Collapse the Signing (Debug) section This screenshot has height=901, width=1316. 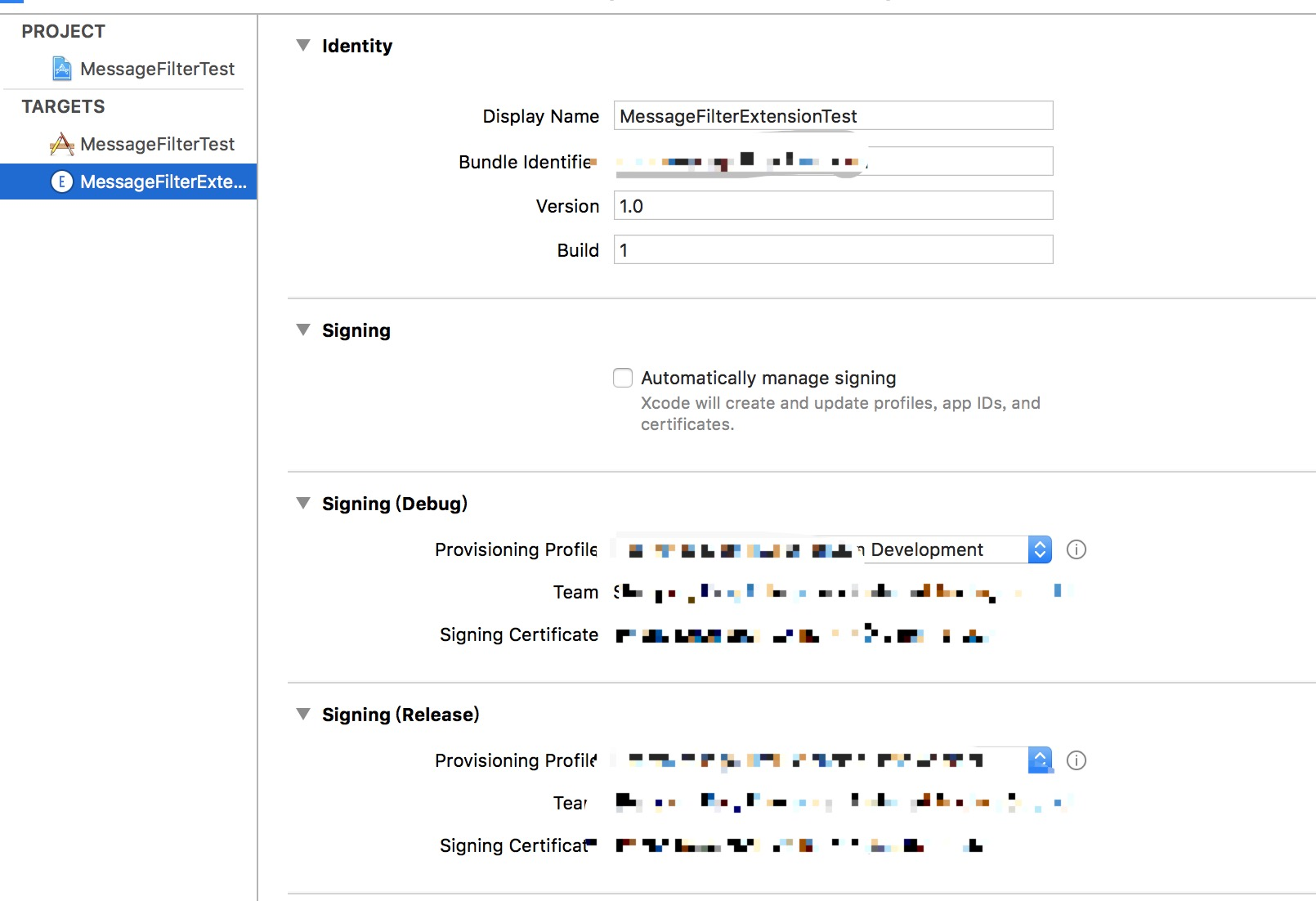point(303,504)
